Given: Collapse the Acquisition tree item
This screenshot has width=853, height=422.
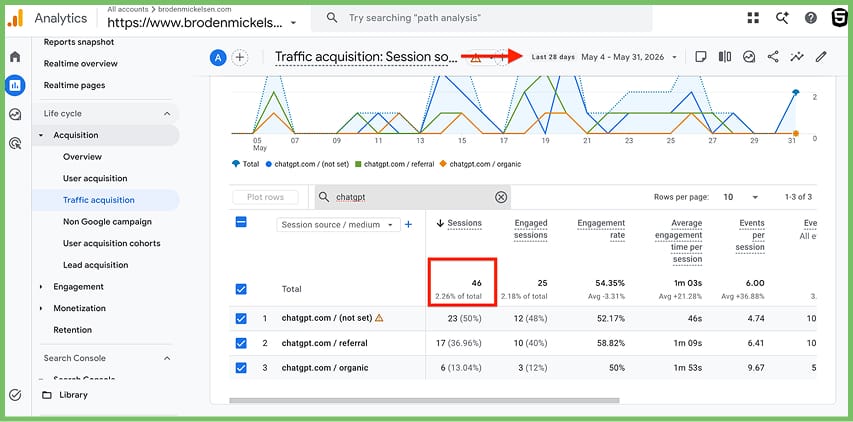Looking at the screenshot, I should (41, 135).
